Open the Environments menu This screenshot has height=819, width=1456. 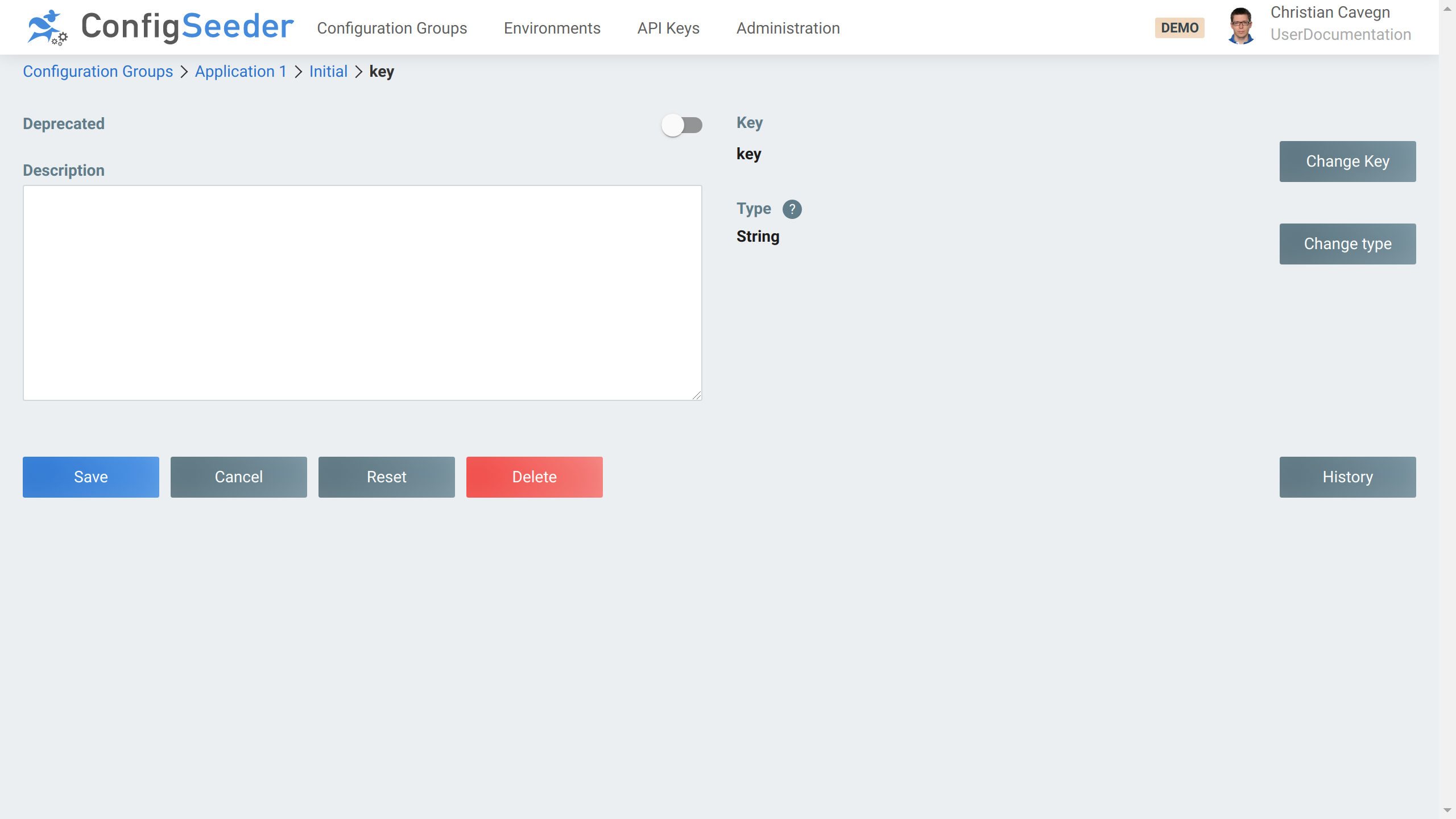(552, 28)
